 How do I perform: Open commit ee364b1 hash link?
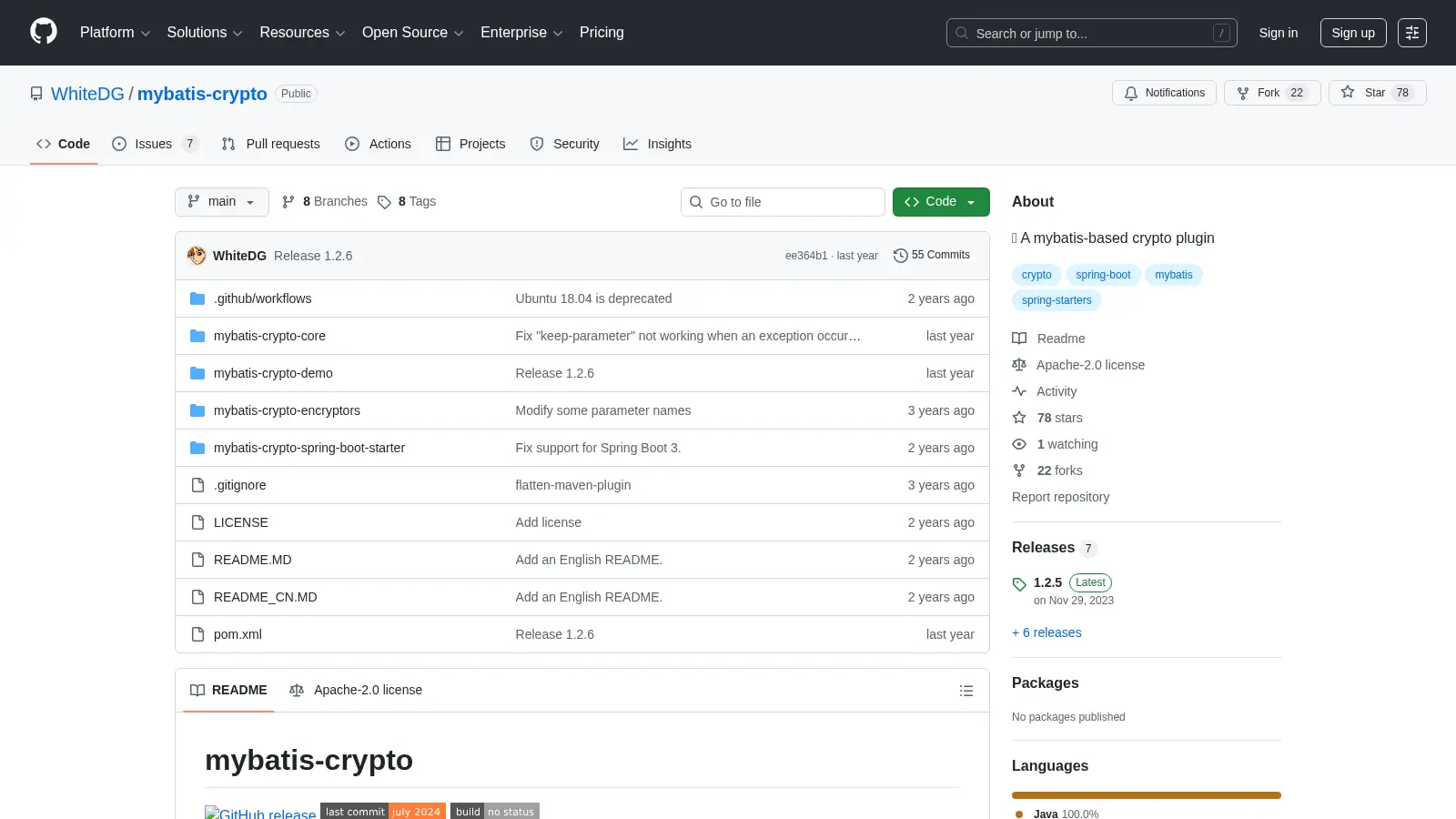806,256
